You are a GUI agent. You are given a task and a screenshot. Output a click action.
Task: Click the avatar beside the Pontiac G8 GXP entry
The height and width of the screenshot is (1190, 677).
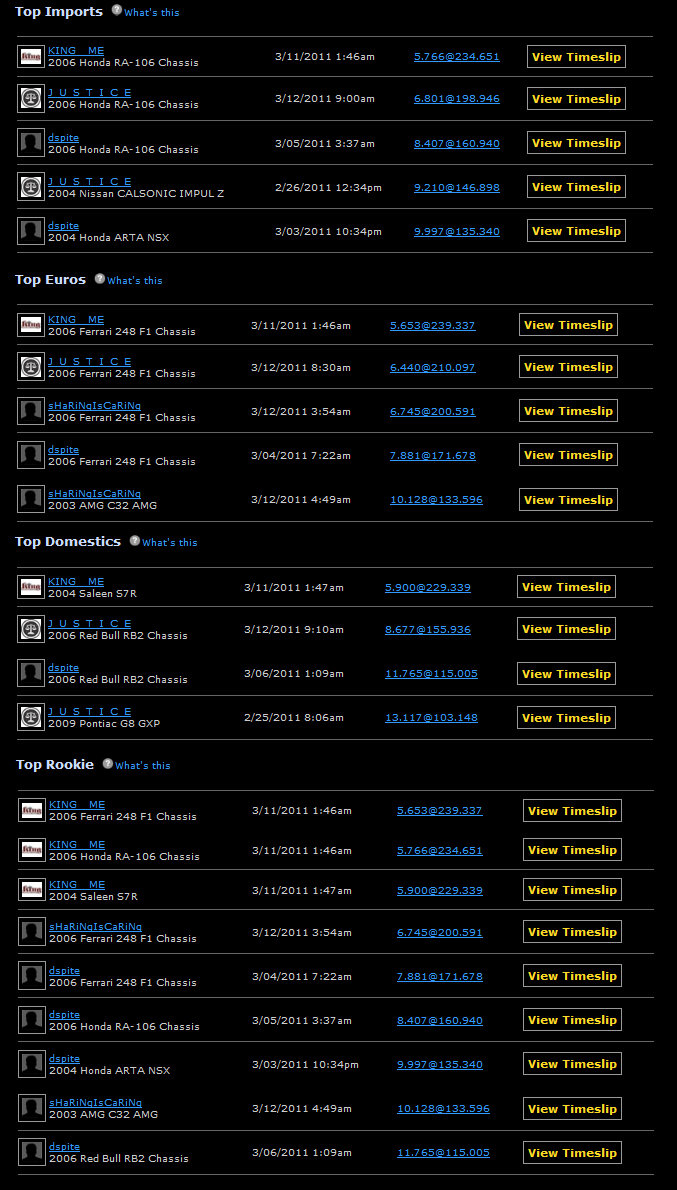(31, 717)
